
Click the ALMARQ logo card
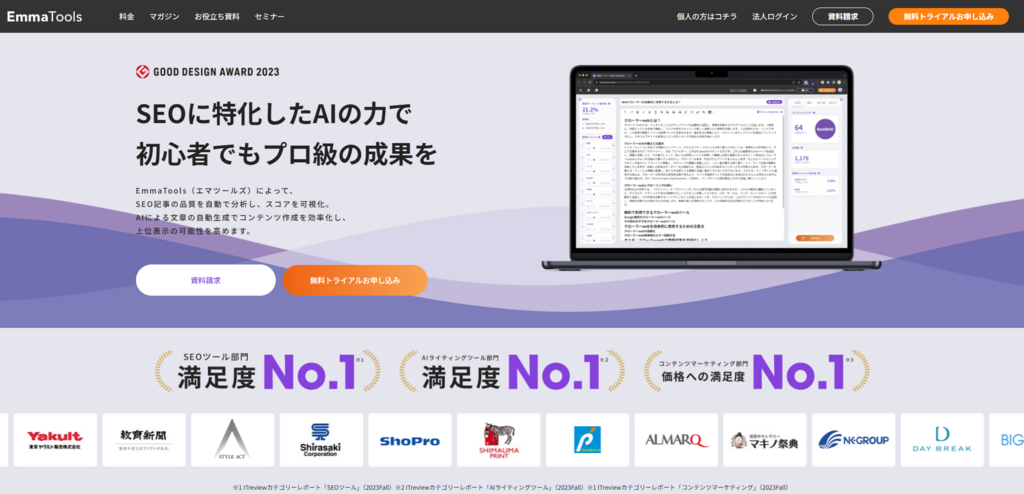676,440
